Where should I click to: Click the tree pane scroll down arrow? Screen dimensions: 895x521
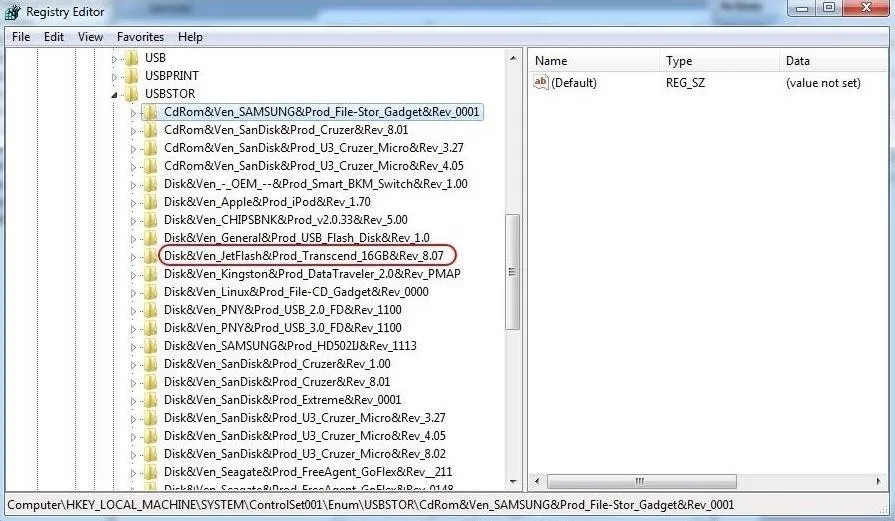[x=513, y=482]
